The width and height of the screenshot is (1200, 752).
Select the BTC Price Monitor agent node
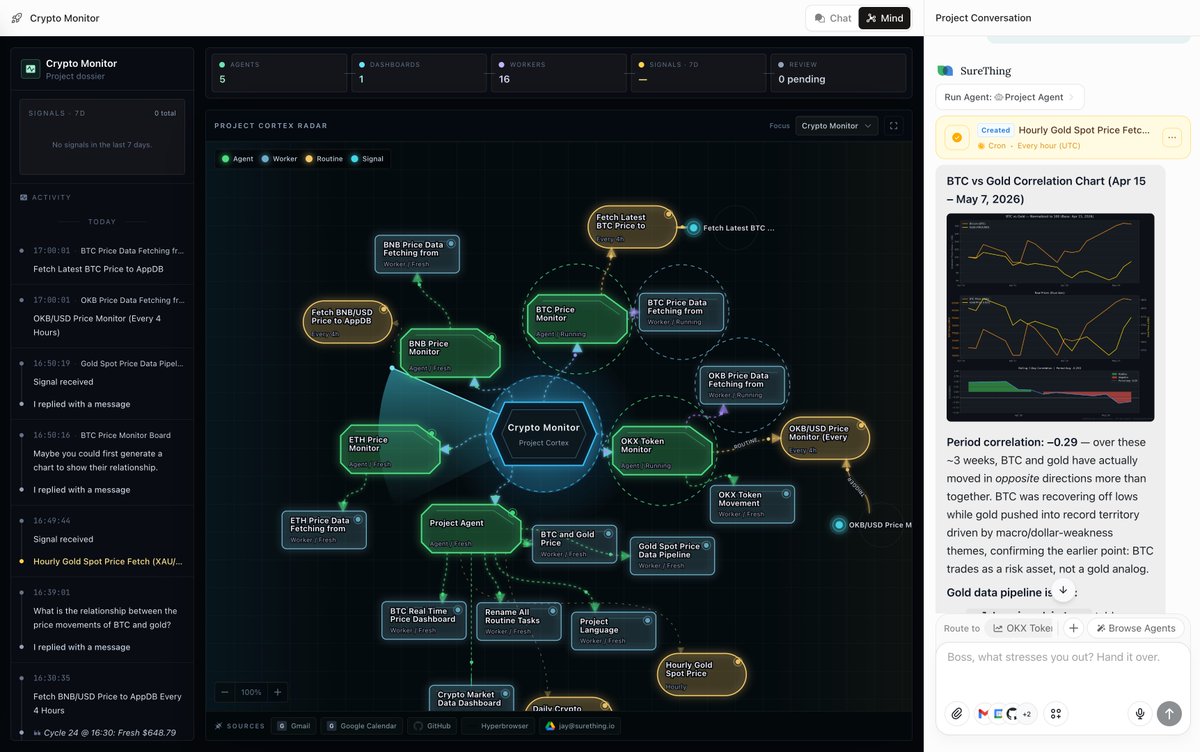pyautogui.click(x=576, y=319)
